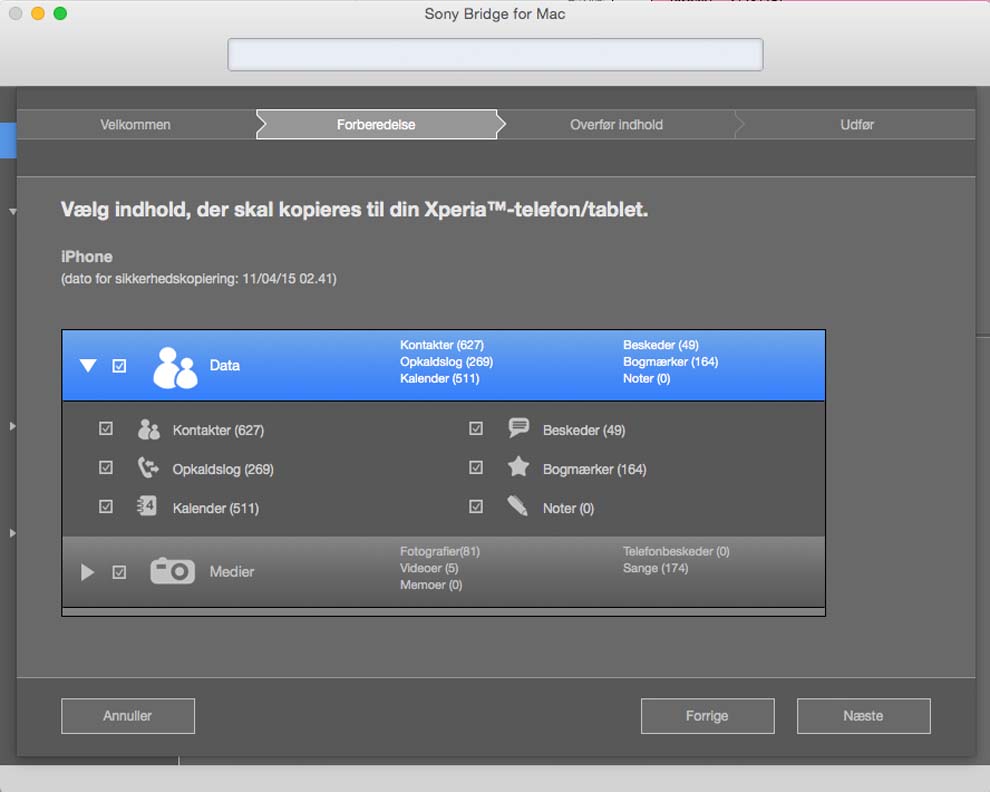
Task: Uncheck the Kontakter (627) checkbox
Action: click(106, 428)
